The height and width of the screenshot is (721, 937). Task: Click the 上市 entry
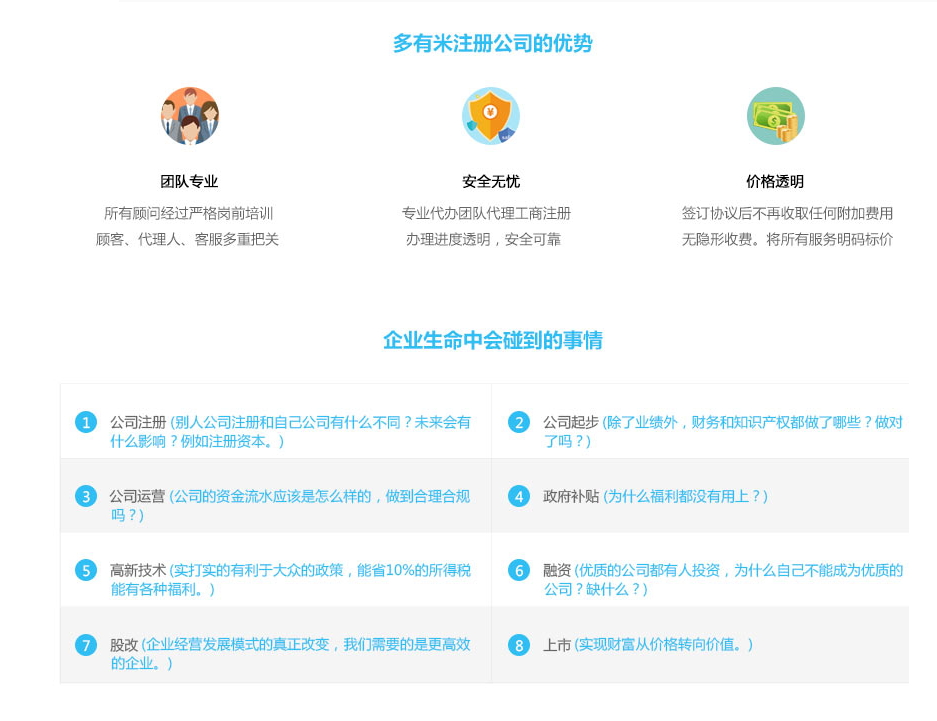tap(557, 645)
